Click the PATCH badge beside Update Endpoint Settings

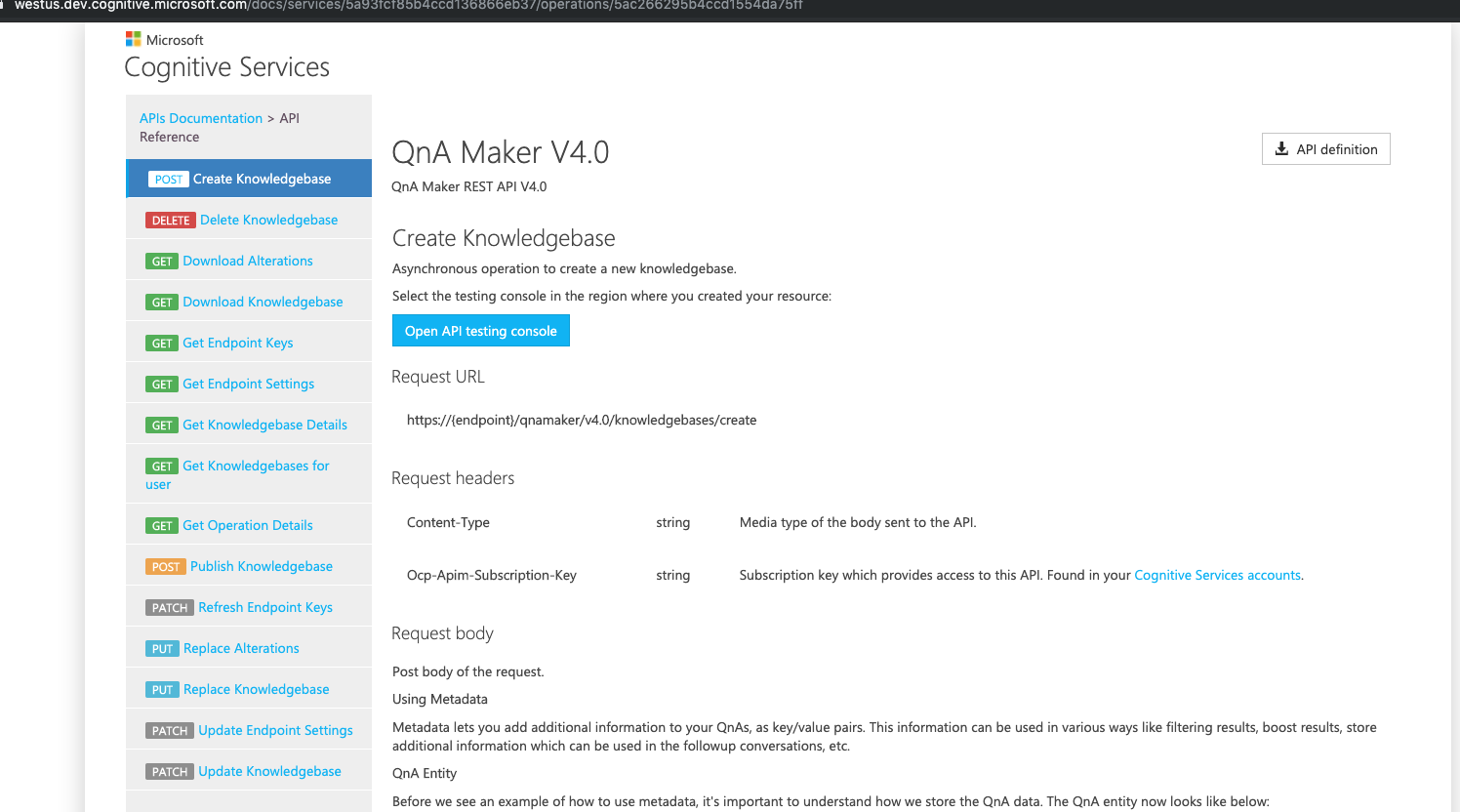pos(170,731)
